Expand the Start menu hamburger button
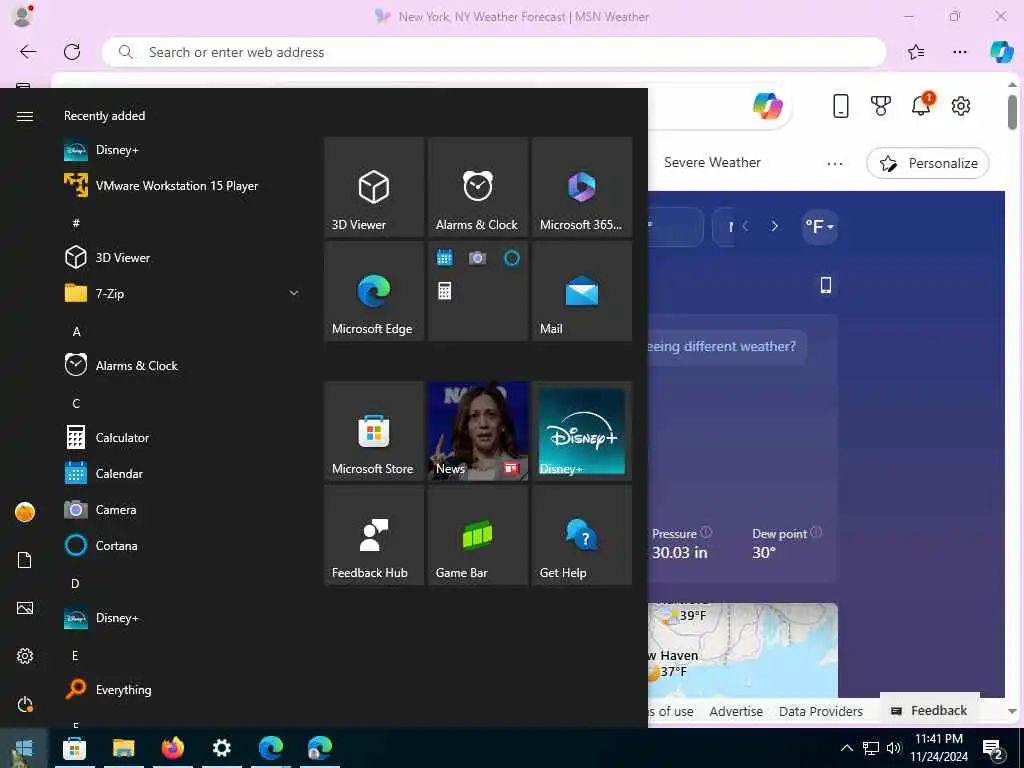The image size is (1024, 768). [x=25, y=116]
